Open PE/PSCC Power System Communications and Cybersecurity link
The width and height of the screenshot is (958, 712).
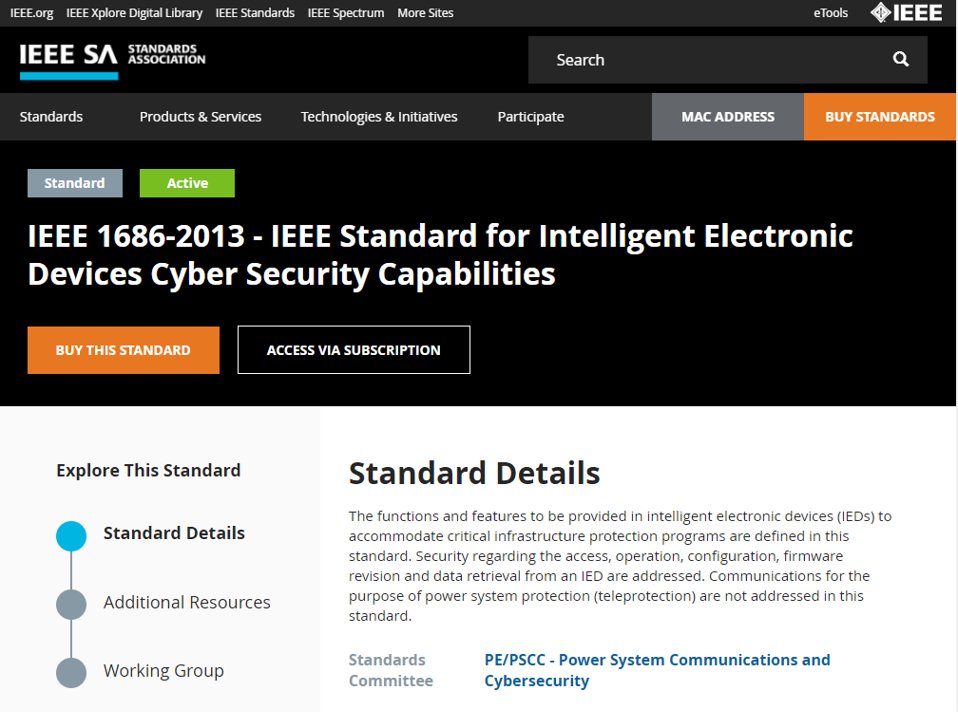click(x=657, y=670)
